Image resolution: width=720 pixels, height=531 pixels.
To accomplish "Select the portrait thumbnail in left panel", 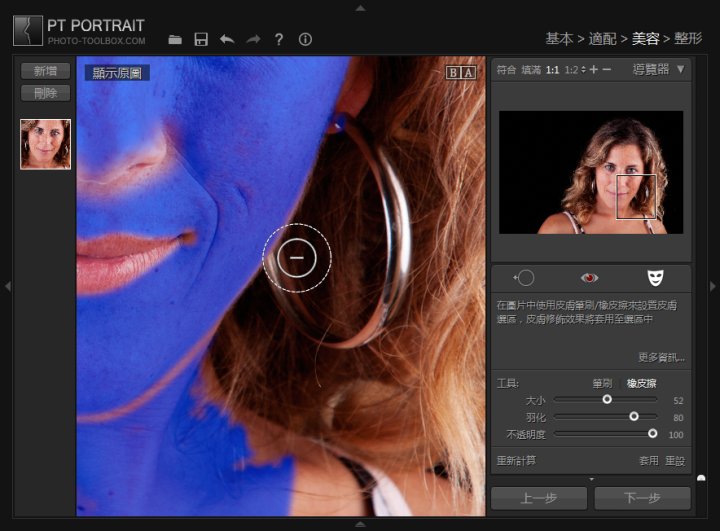I will [x=46, y=144].
